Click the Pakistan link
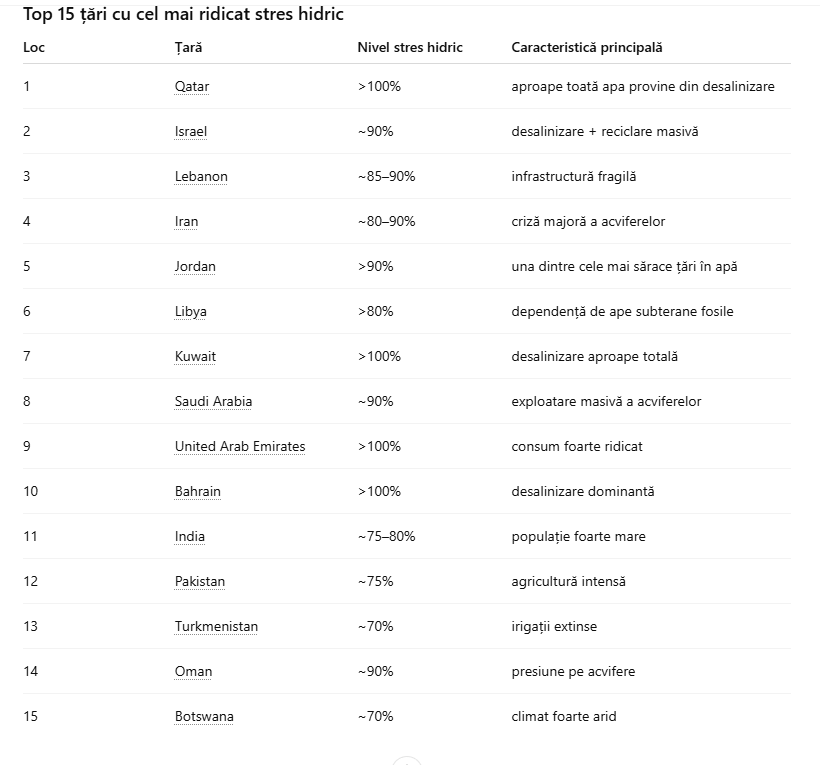The image size is (820, 765). [200, 582]
